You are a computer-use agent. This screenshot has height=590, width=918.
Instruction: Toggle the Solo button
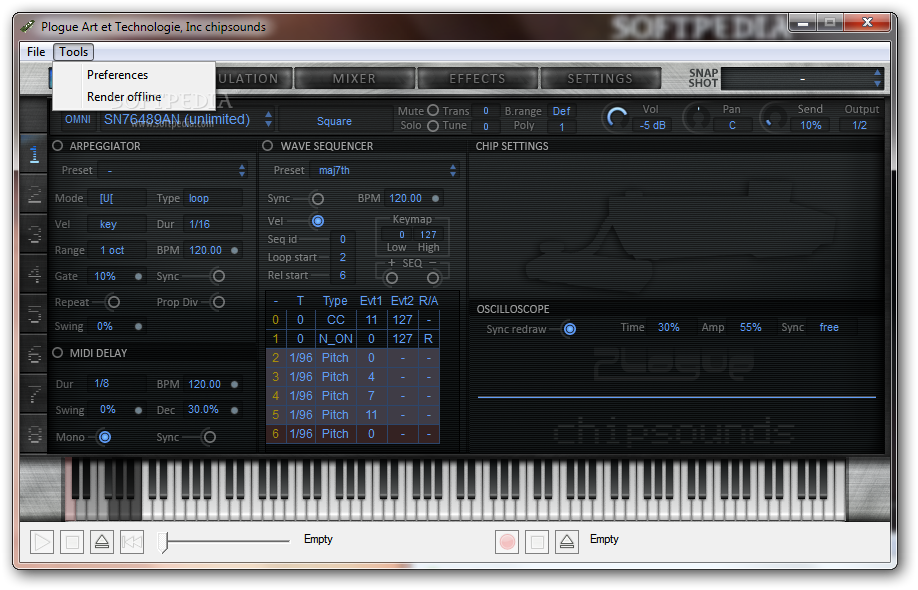tap(433, 125)
